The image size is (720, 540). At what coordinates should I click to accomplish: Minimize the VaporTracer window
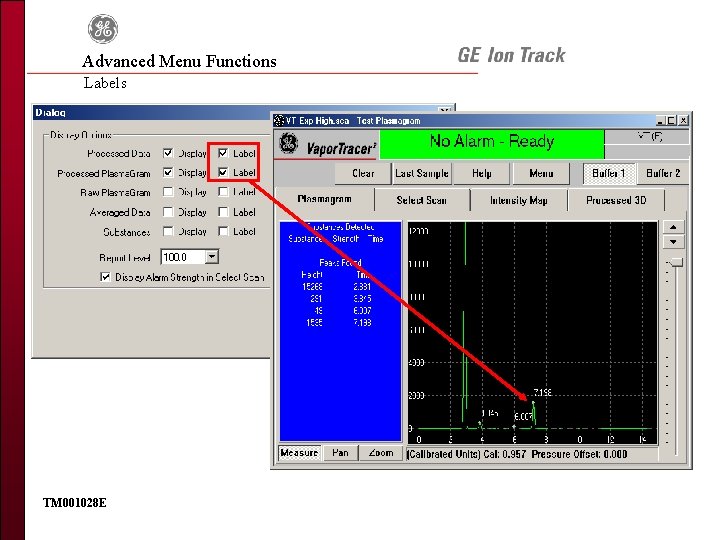(x=660, y=121)
